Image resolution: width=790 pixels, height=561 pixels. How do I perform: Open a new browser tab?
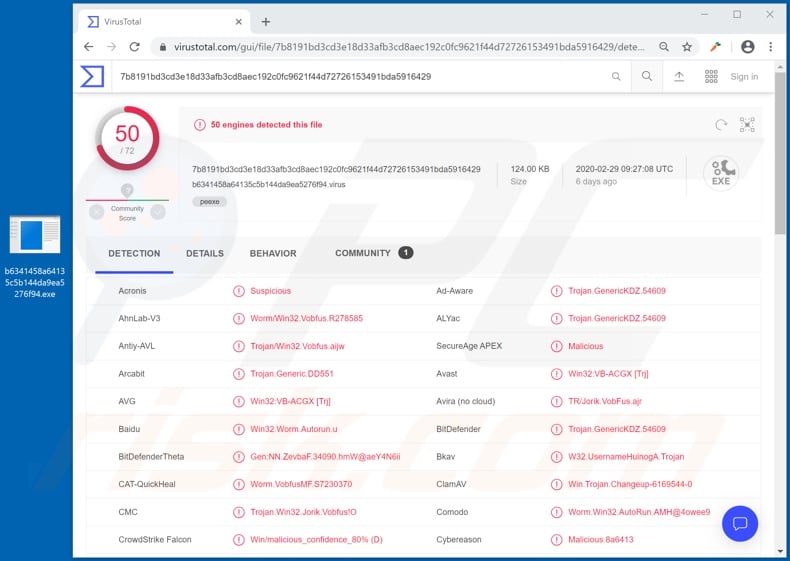click(x=266, y=22)
